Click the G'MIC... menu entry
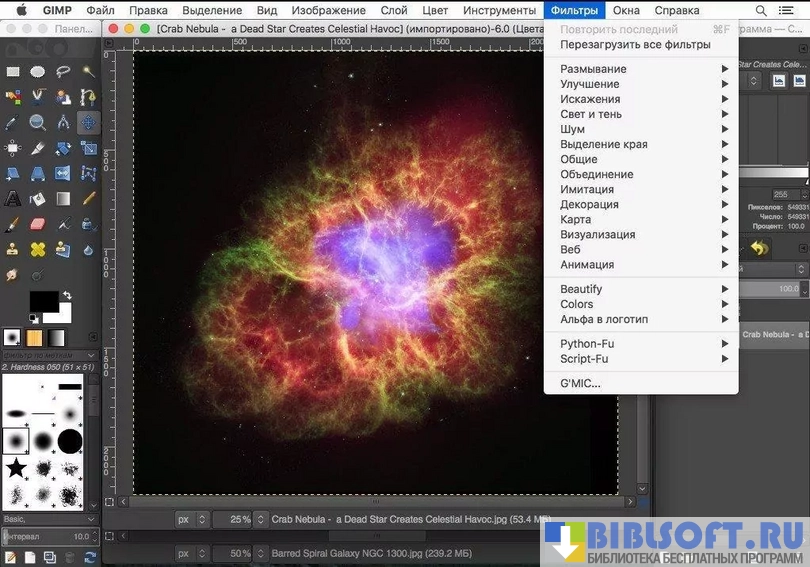810x567 pixels. pyautogui.click(x=580, y=383)
